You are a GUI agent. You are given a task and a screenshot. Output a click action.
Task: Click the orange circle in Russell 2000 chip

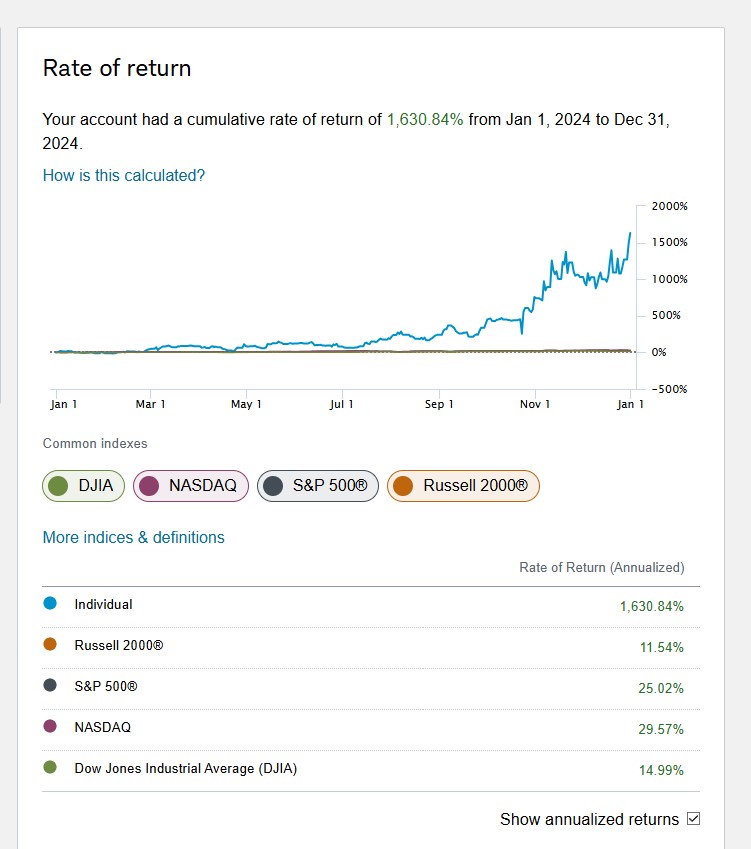(403, 486)
